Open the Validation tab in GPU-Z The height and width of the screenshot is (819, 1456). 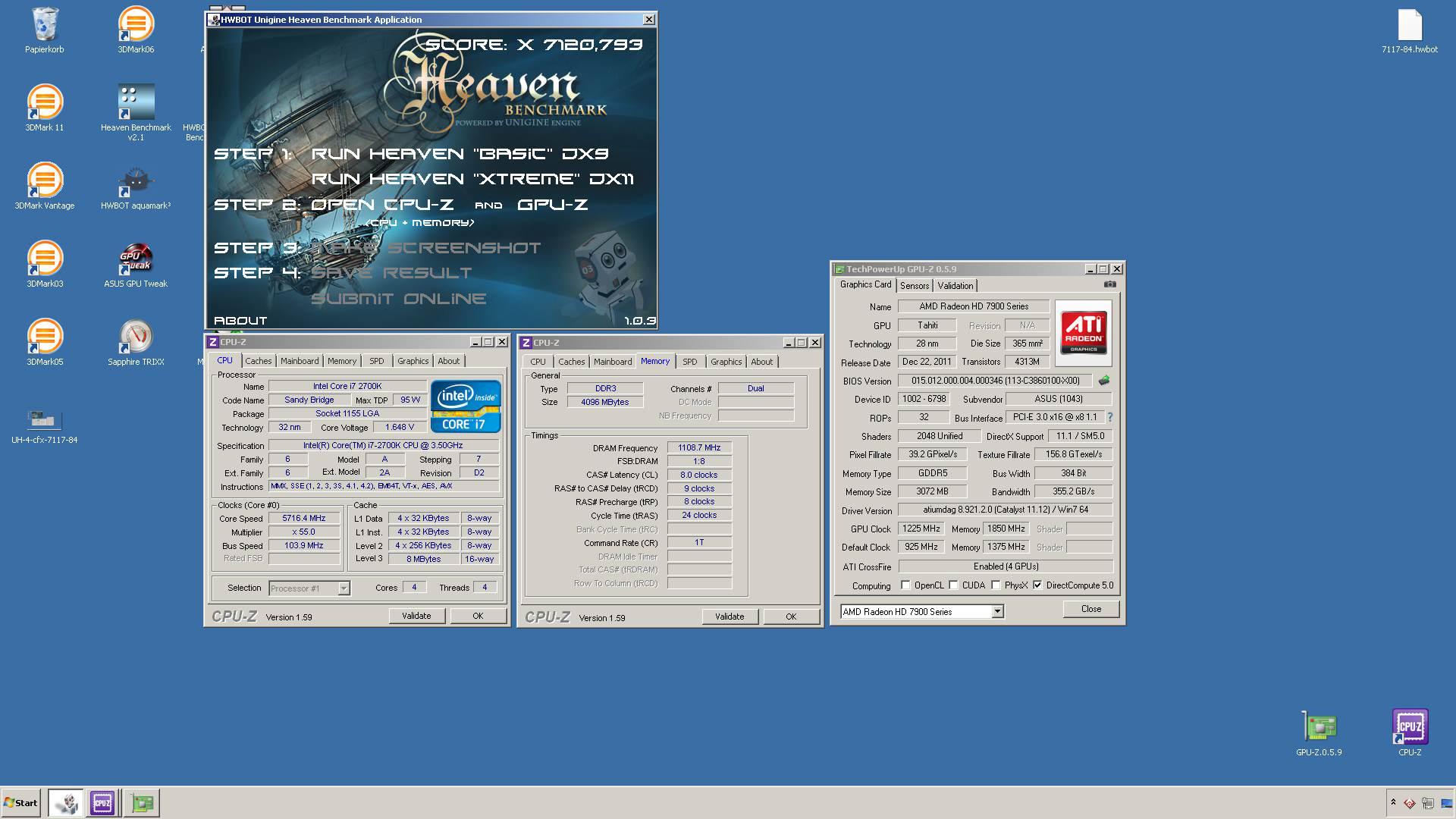click(955, 286)
